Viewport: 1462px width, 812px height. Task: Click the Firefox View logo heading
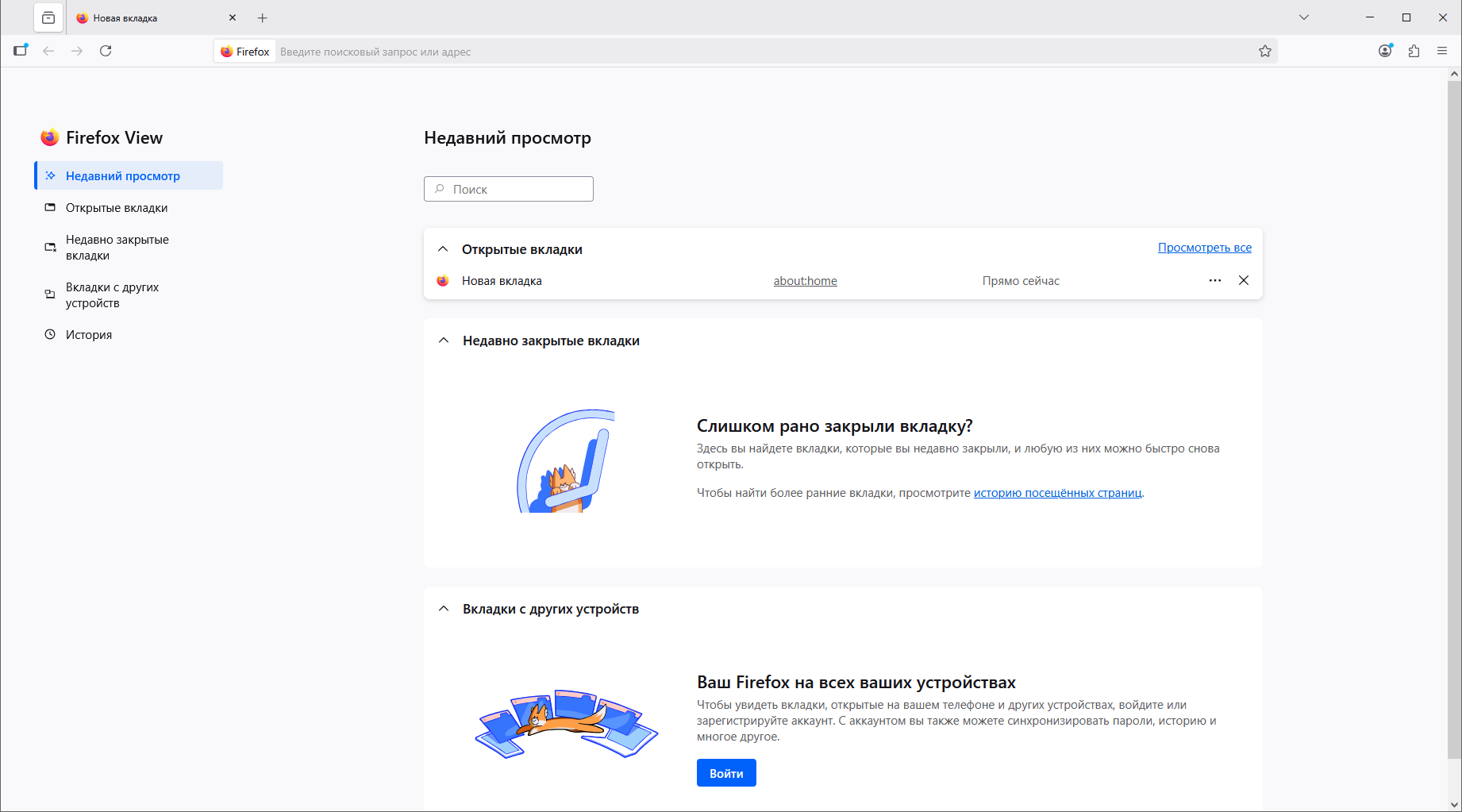(x=102, y=137)
